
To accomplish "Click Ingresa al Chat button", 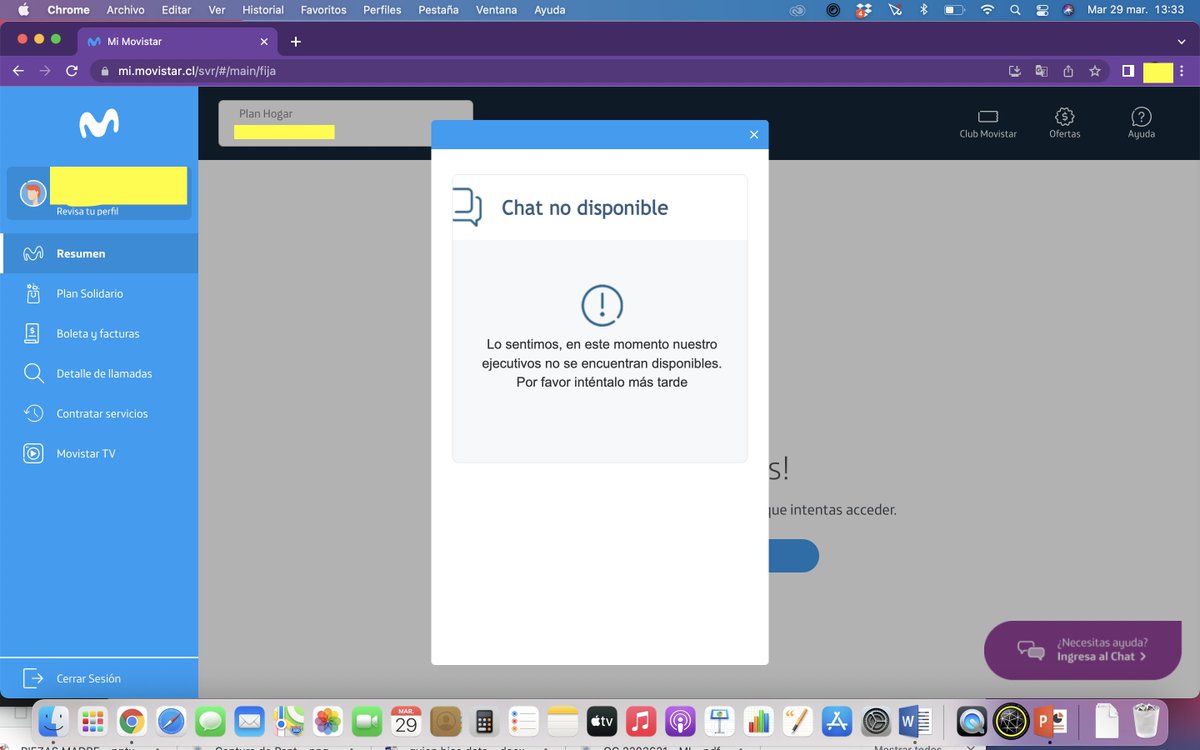I will tap(1083, 650).
